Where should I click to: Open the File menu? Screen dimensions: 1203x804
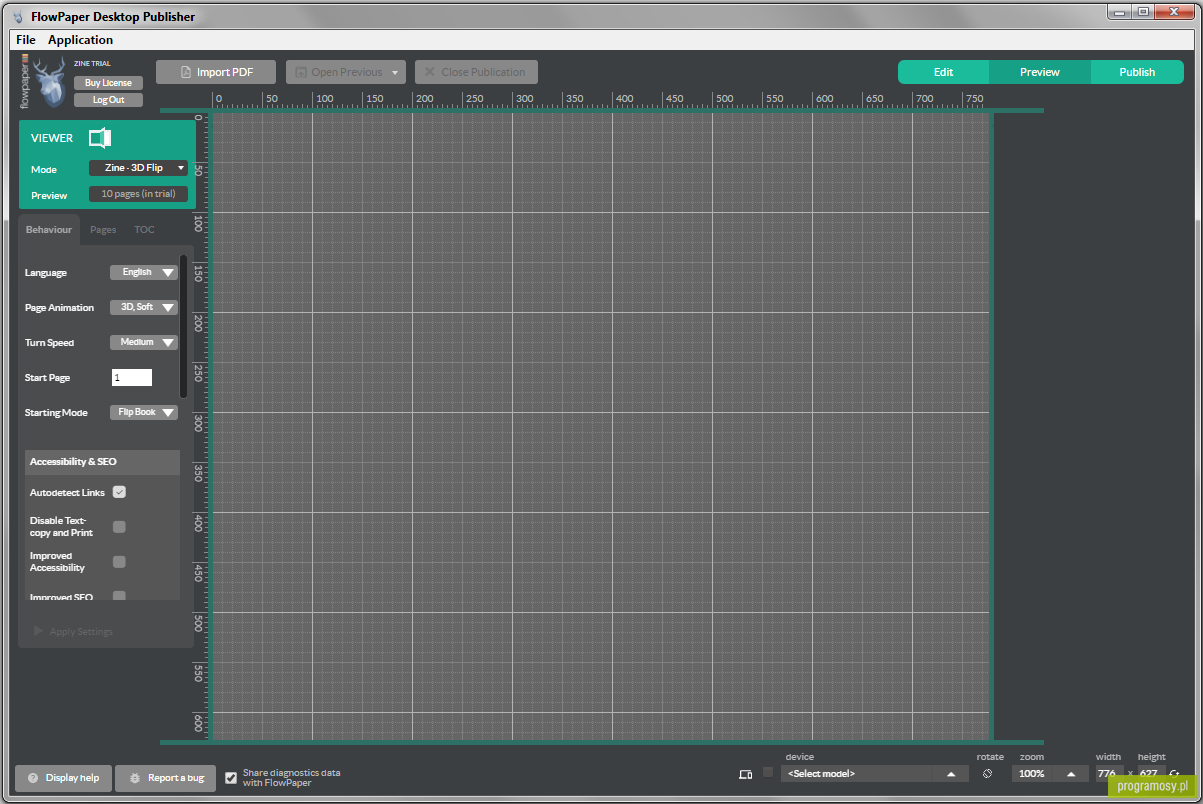click(x=26, y=40)
